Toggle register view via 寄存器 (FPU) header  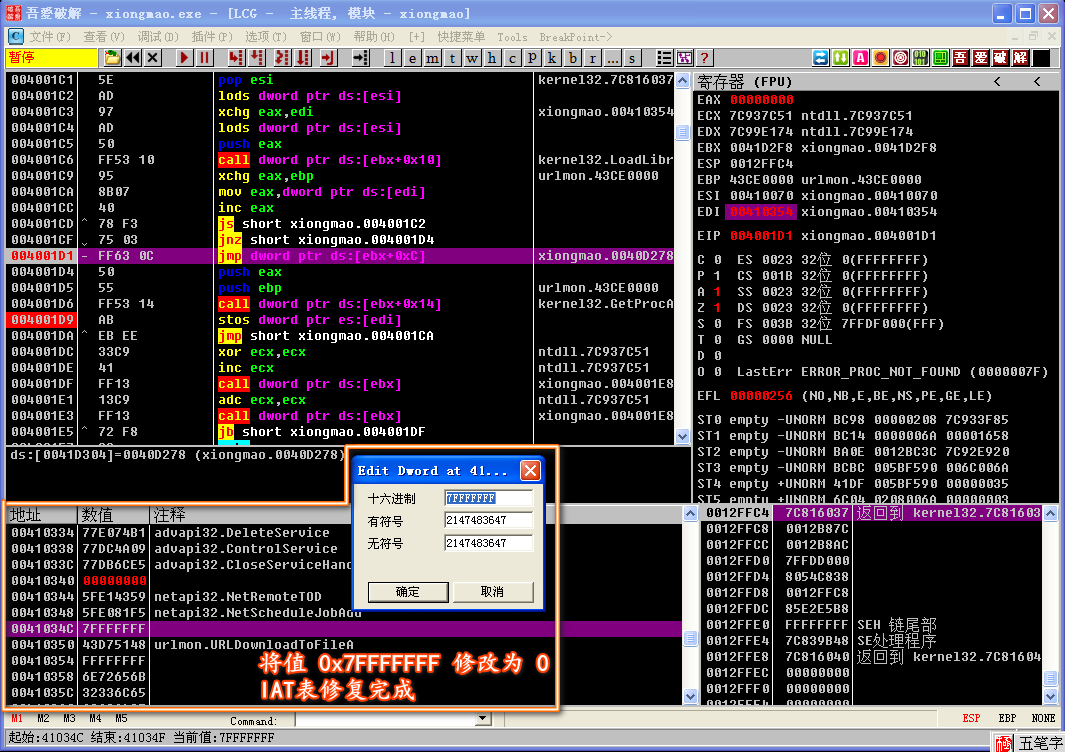pos(746,82)
